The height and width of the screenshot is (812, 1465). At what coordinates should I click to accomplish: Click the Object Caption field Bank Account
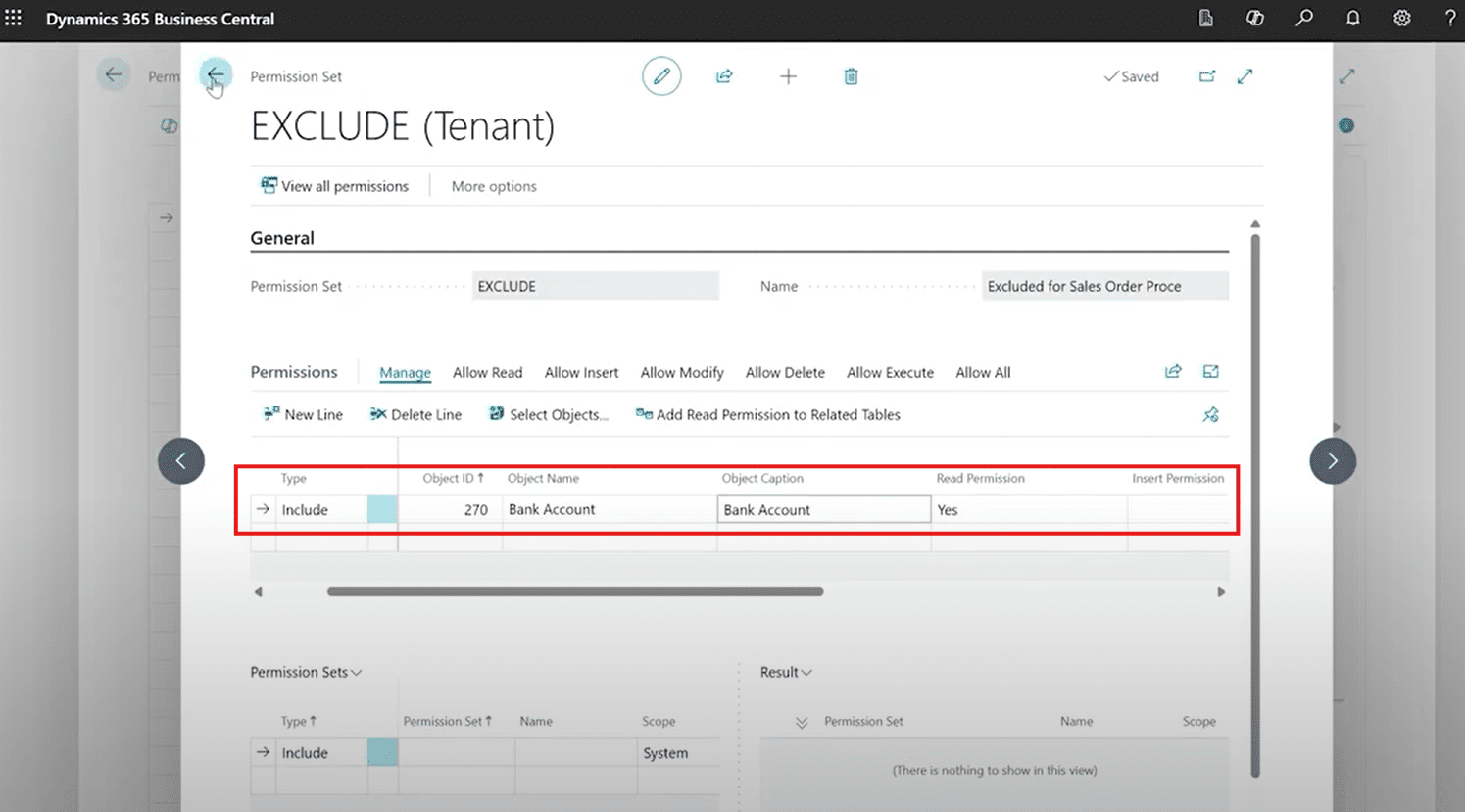pos(823,509)
